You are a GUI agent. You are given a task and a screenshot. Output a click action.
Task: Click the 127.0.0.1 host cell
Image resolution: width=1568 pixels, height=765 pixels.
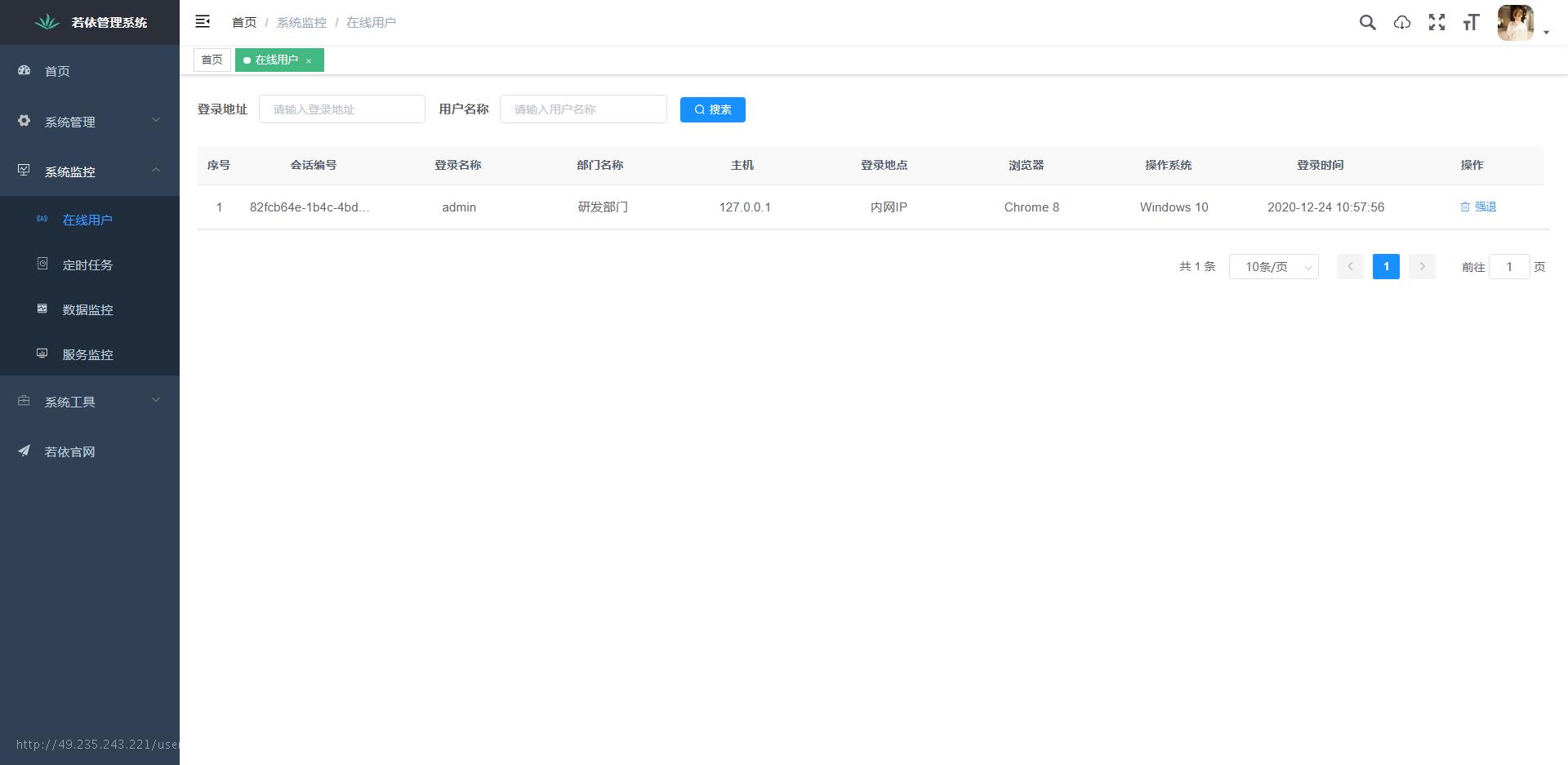[x=745, y=207]
